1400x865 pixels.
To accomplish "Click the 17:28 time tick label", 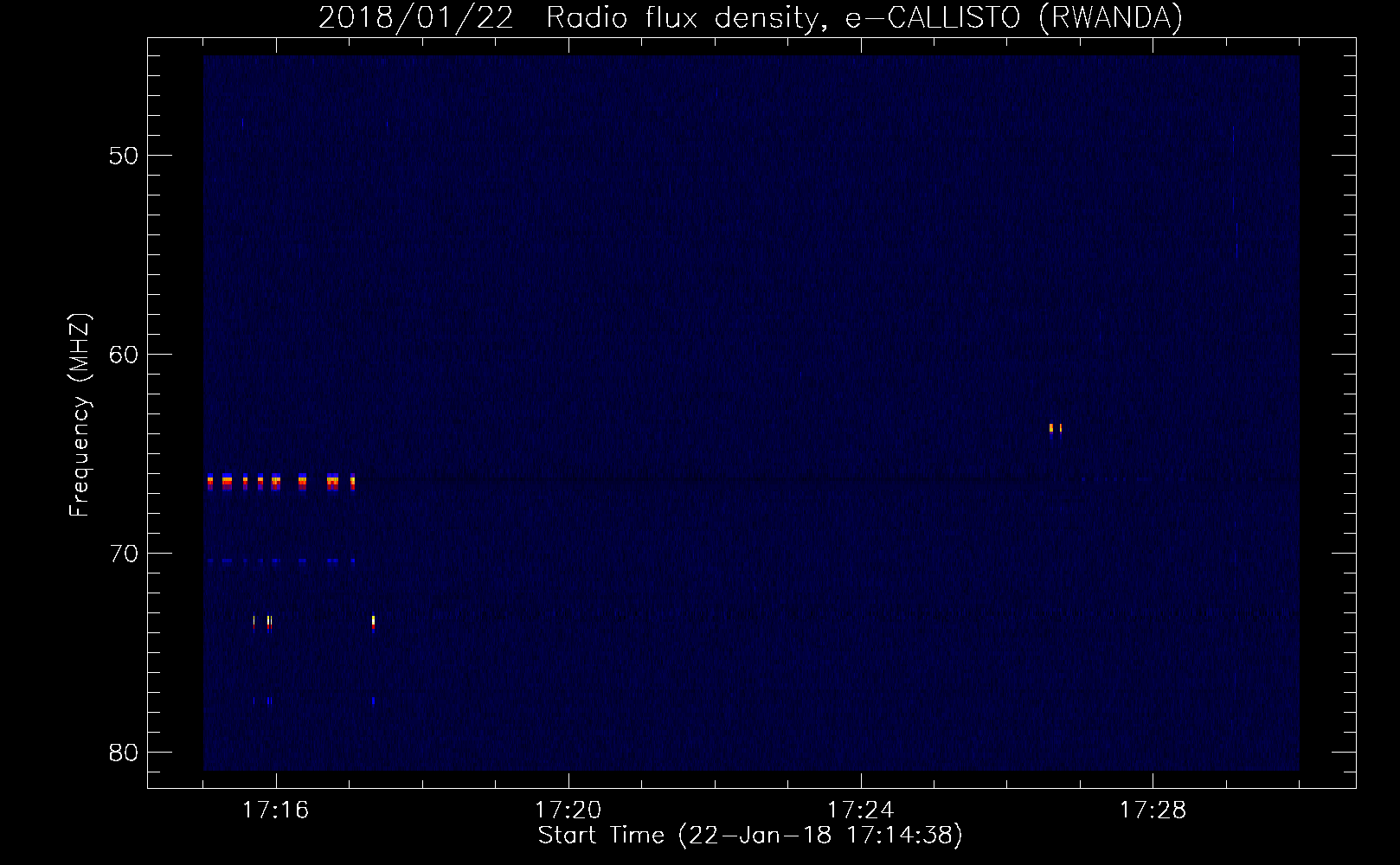I will [x=1153, y=811].
